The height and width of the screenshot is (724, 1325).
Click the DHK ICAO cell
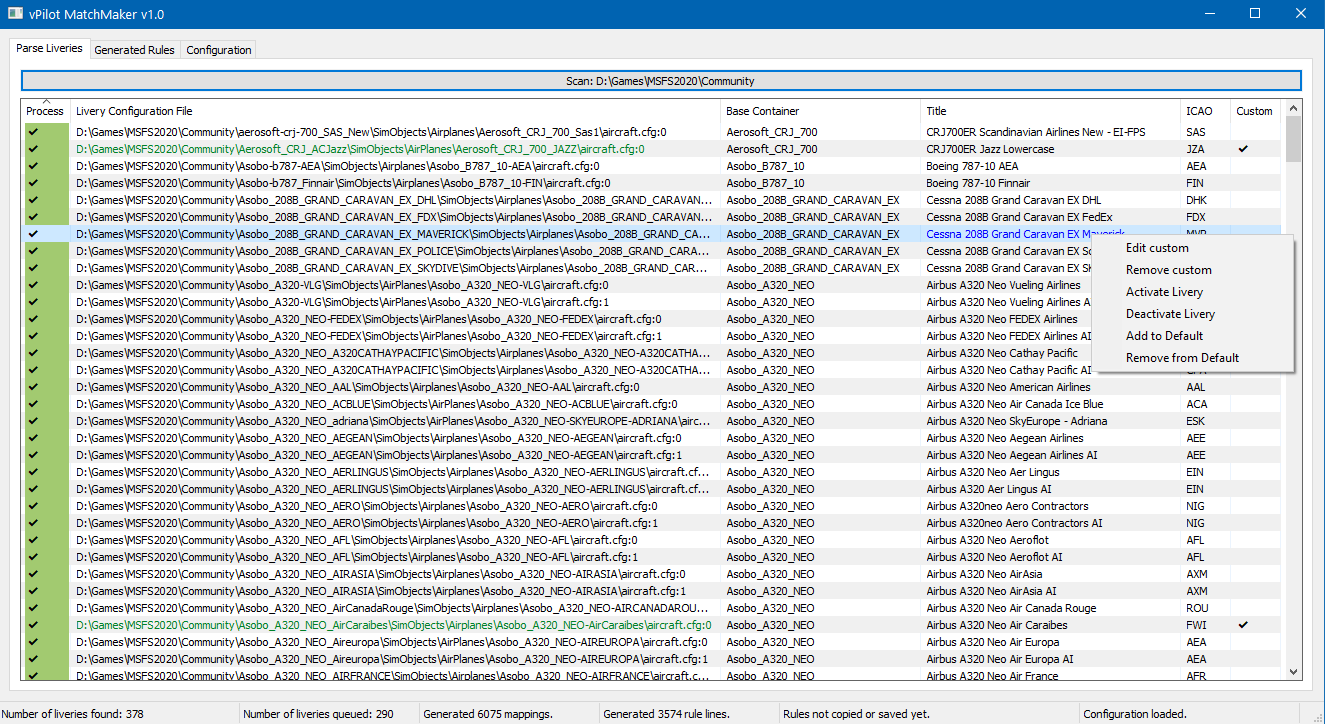click(1196, 200)
